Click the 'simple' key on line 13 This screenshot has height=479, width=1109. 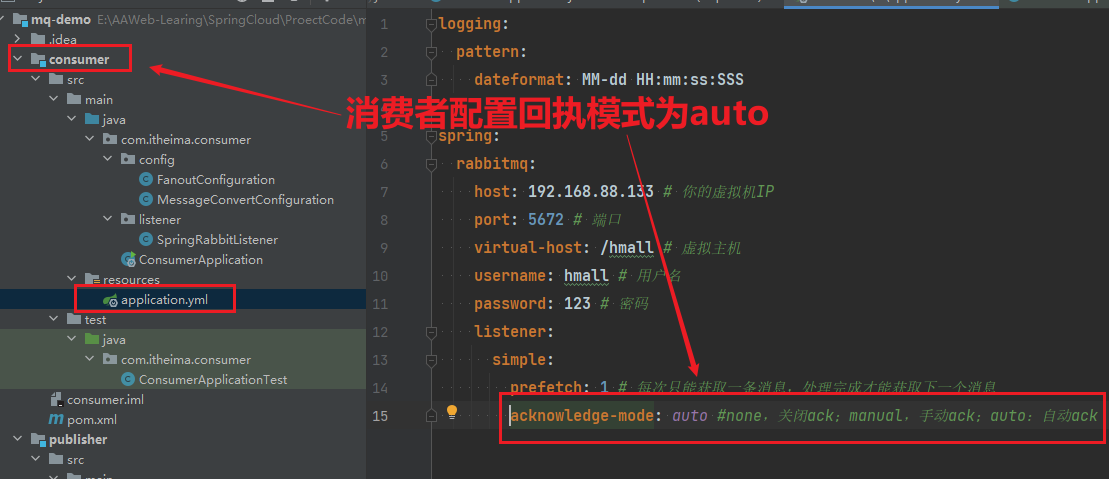519,359
